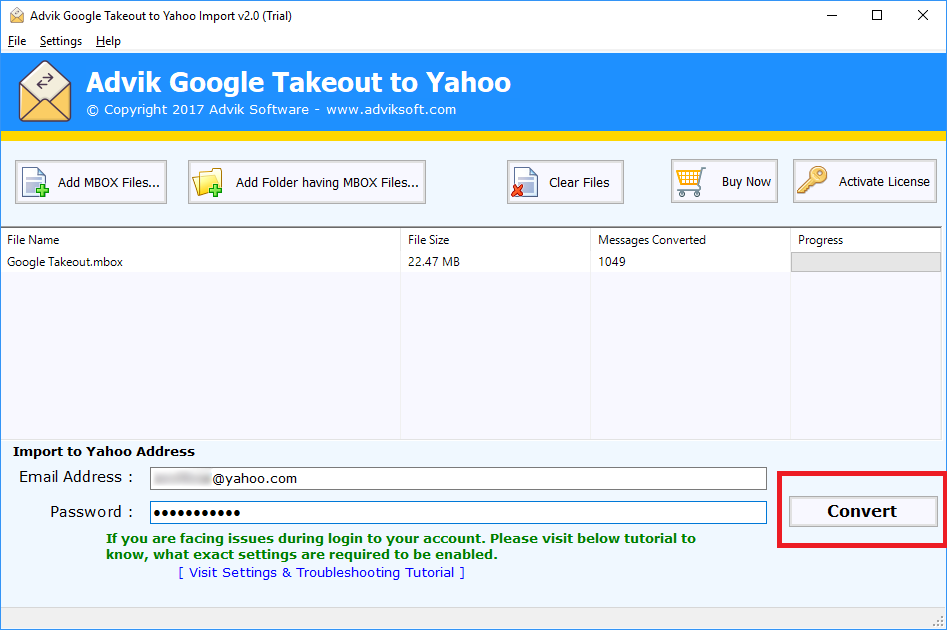Click the key icon on Activate License
Screen dimensions: 947x630
(812, 180)
